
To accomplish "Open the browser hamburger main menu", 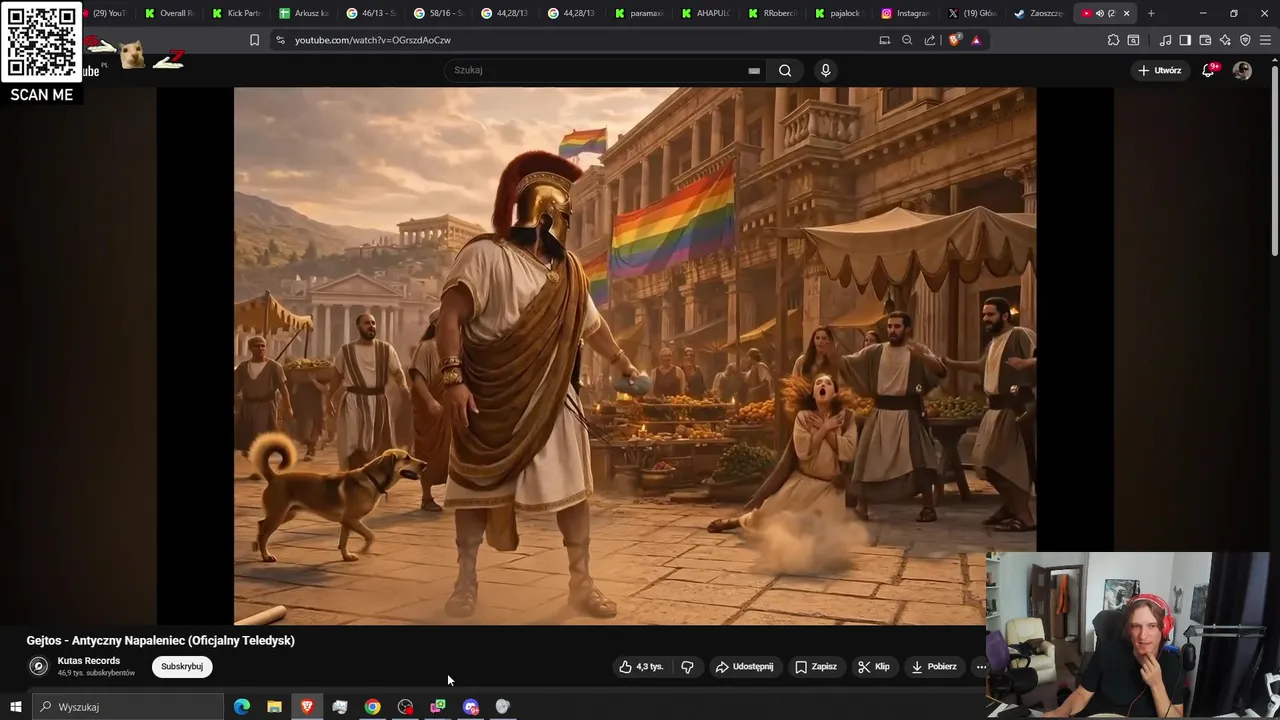I will (1265, 40).
